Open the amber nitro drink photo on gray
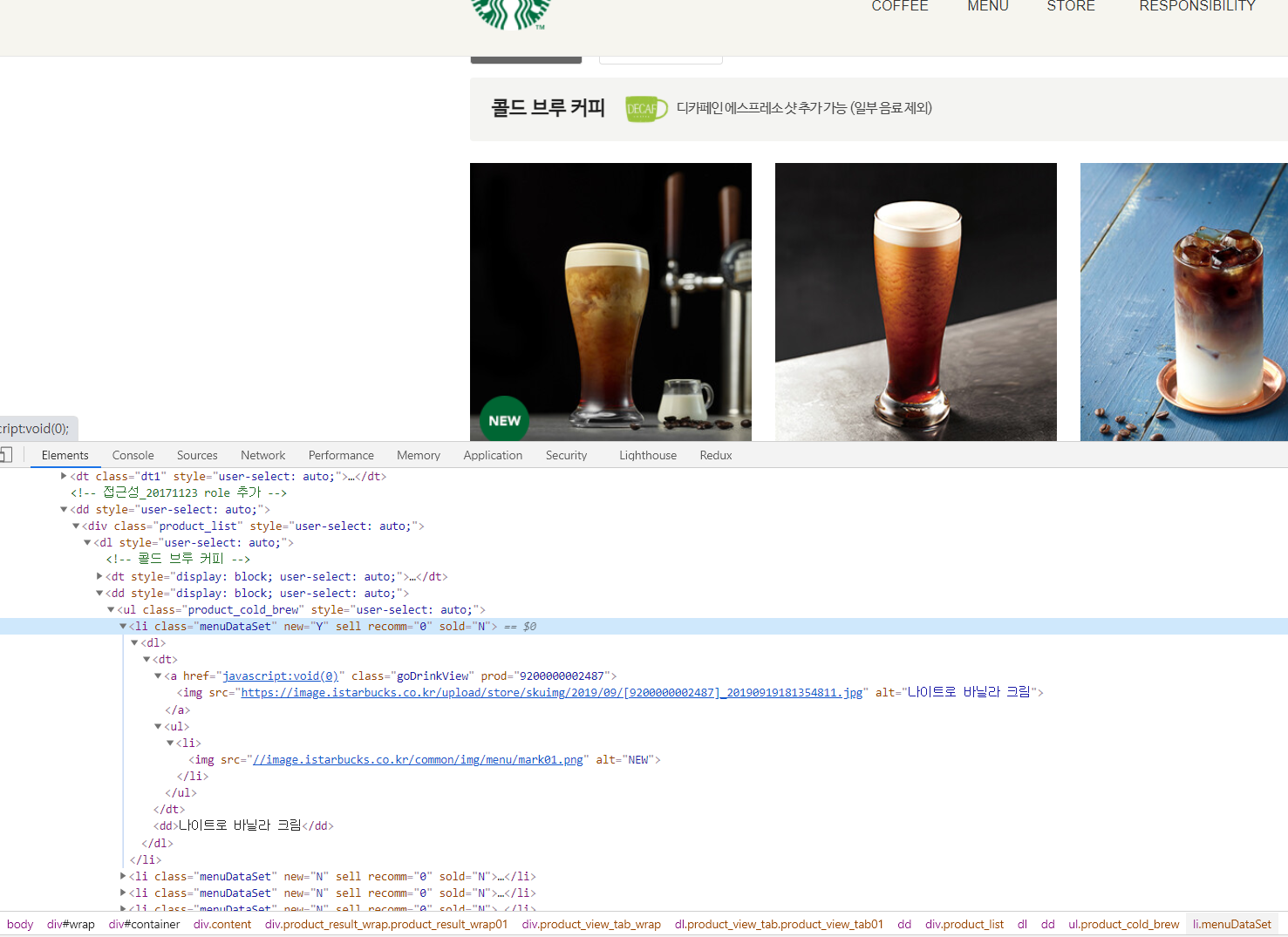This screenshot has height=937, width=1288. pyautogui.click(x=916, y=302)
